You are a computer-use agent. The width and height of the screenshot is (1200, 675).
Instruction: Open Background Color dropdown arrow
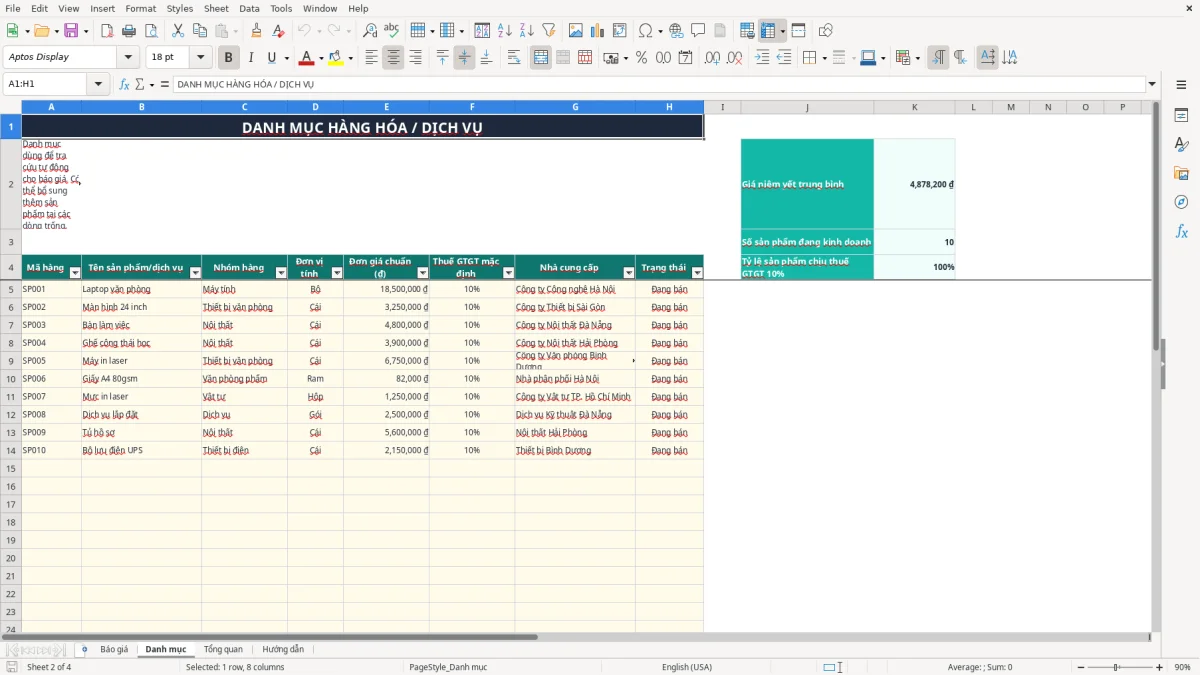coord(350,58)
